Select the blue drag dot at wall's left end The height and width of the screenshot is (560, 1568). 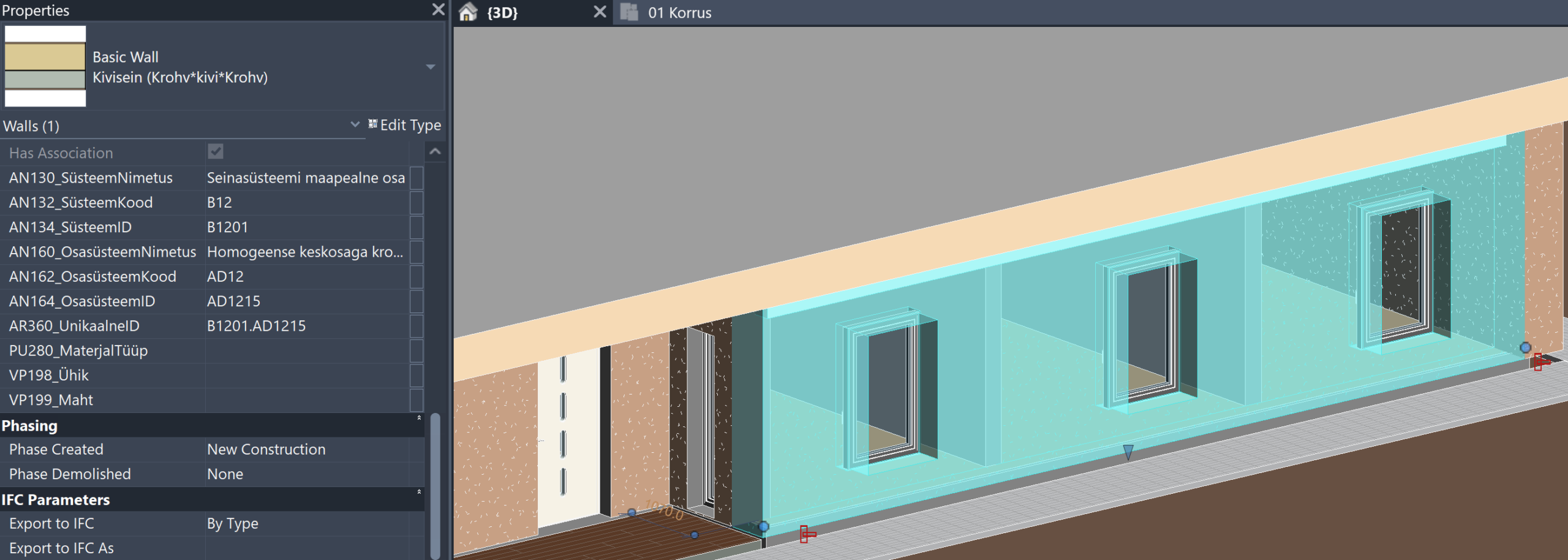pyautogui.click(x=763, y=526)
